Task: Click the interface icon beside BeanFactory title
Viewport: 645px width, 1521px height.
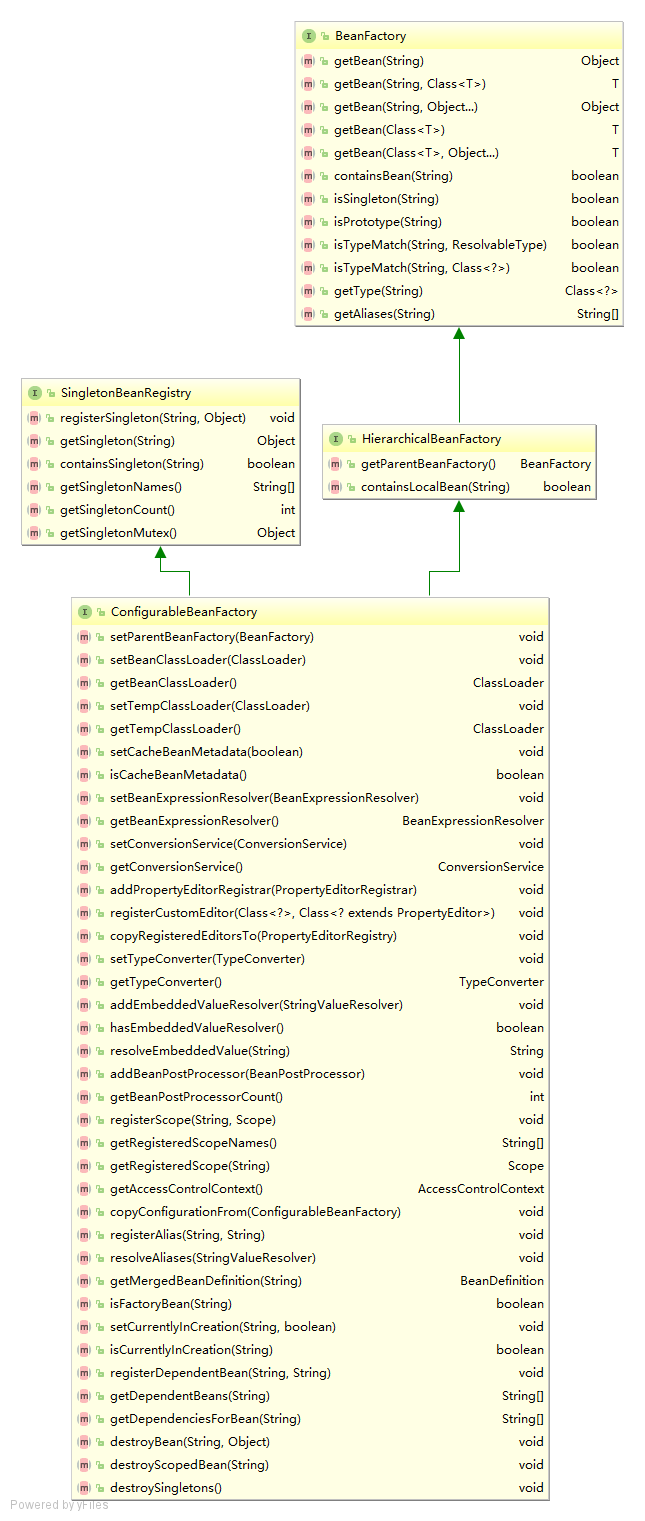Action: point(308,36)
